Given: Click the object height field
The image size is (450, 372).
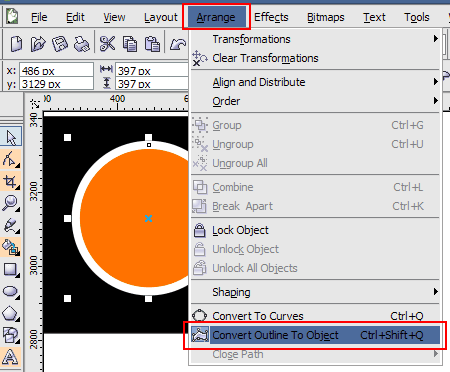Looking at the screenshot, I should click(x=152, y=84).
